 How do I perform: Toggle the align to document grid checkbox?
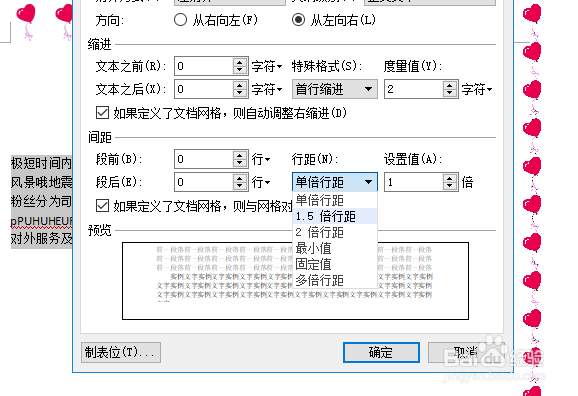(102, 206)
